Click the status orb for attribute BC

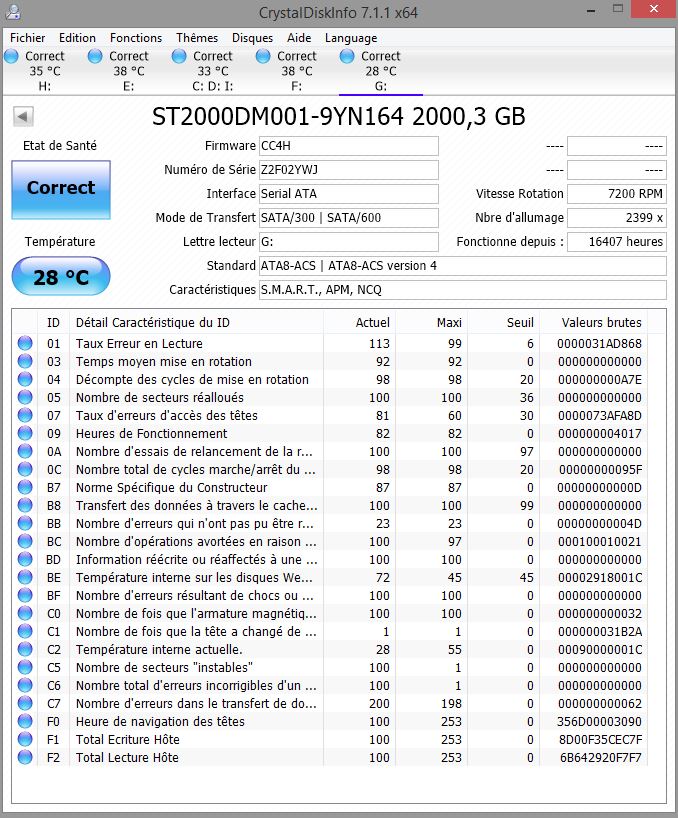tap(25, 541)
